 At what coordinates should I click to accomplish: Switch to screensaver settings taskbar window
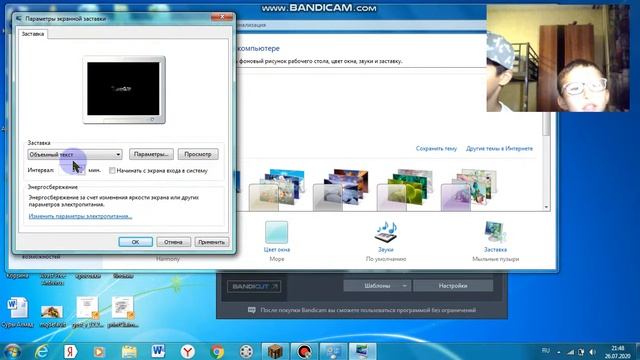362,351
